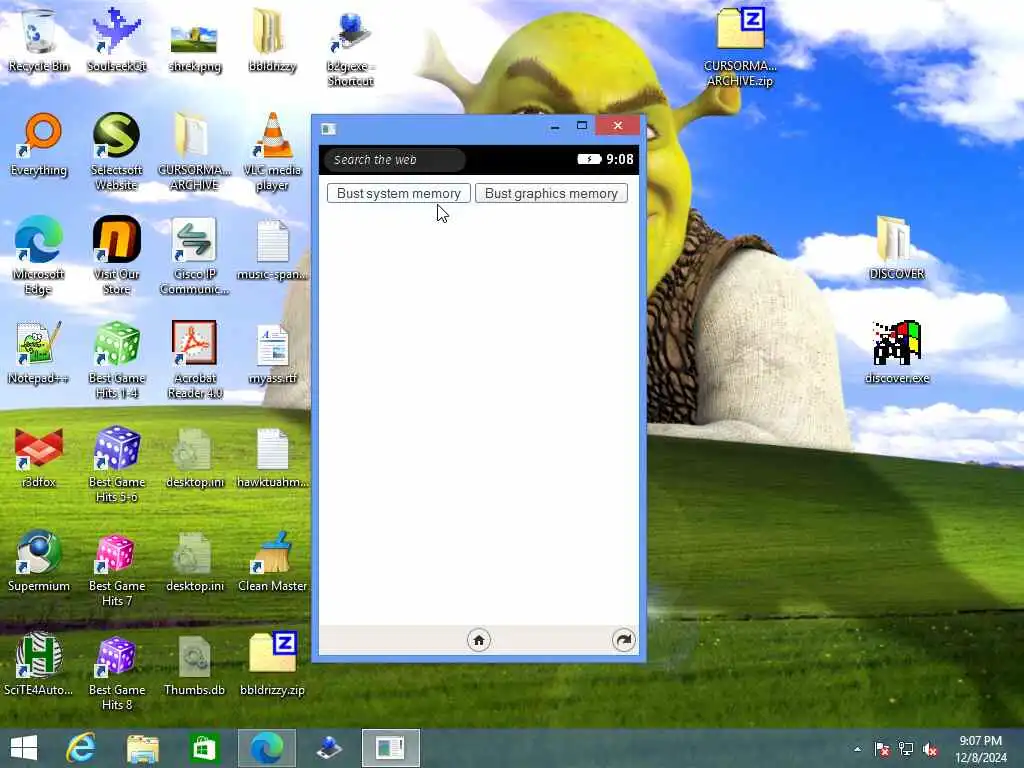The width and height of the screenshot is (1024, 768).
Task: Select the music-span text file icon
Action: pyautogui.click(x=272, y=250)
